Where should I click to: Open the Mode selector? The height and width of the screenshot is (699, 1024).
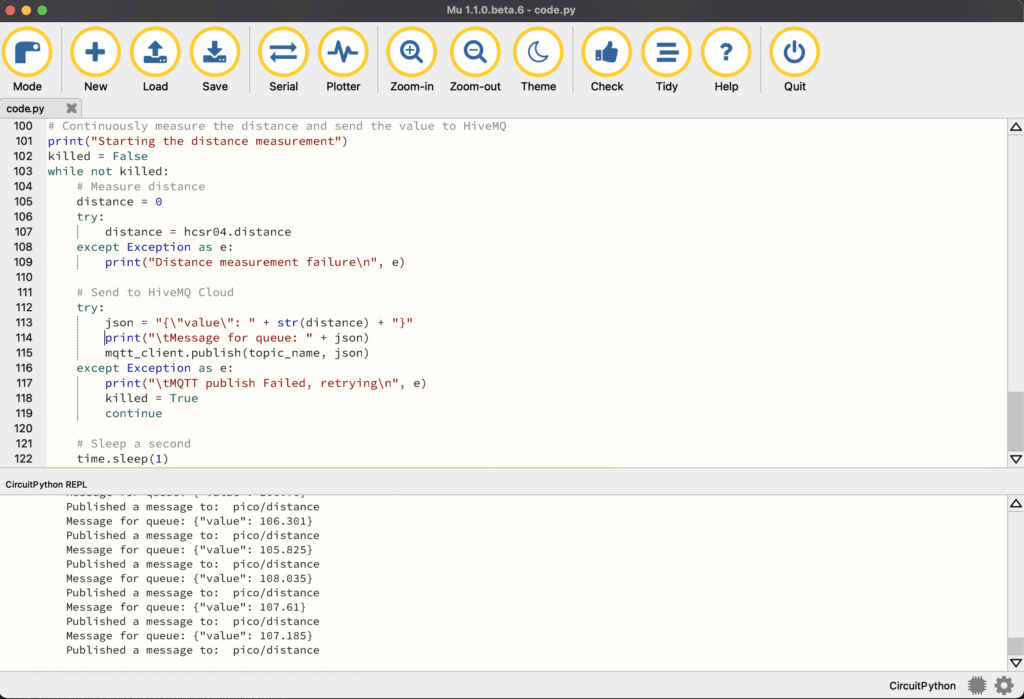point(27,59)
